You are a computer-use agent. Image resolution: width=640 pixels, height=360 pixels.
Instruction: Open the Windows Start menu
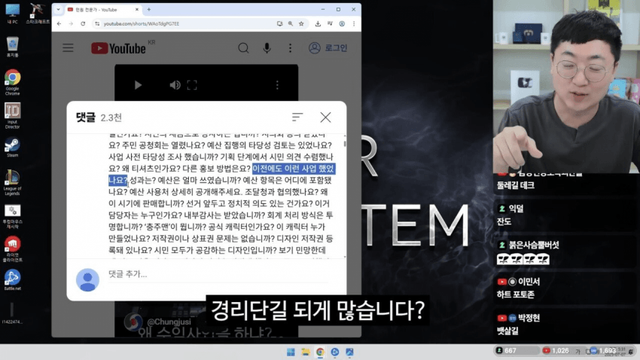pos(291,352)
